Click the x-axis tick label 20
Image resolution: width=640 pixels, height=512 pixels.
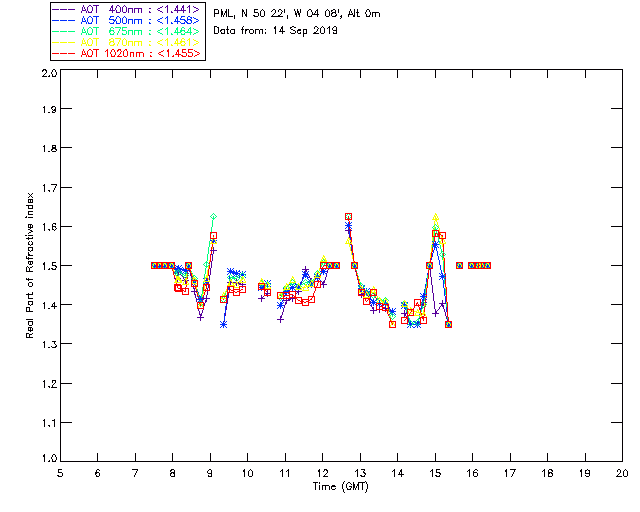(x=622, y=473)
